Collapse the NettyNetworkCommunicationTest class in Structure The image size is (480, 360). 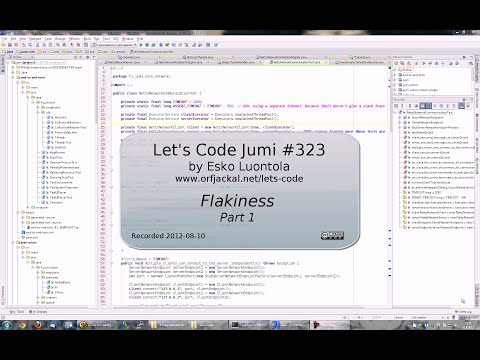[x=395, y=113]
